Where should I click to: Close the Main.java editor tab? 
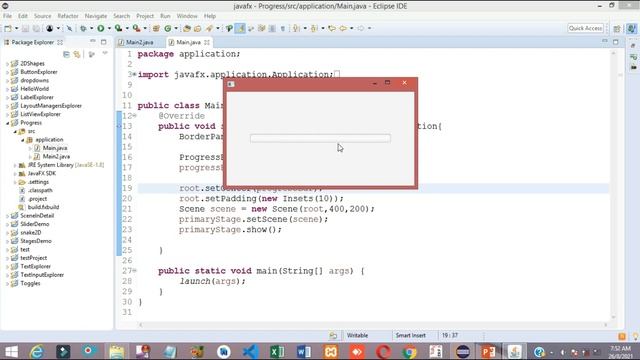[207, 42]
